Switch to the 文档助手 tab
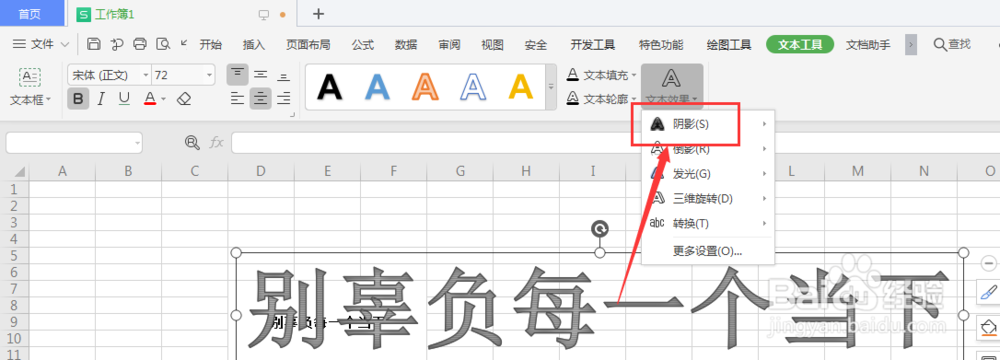 [868, 44]
